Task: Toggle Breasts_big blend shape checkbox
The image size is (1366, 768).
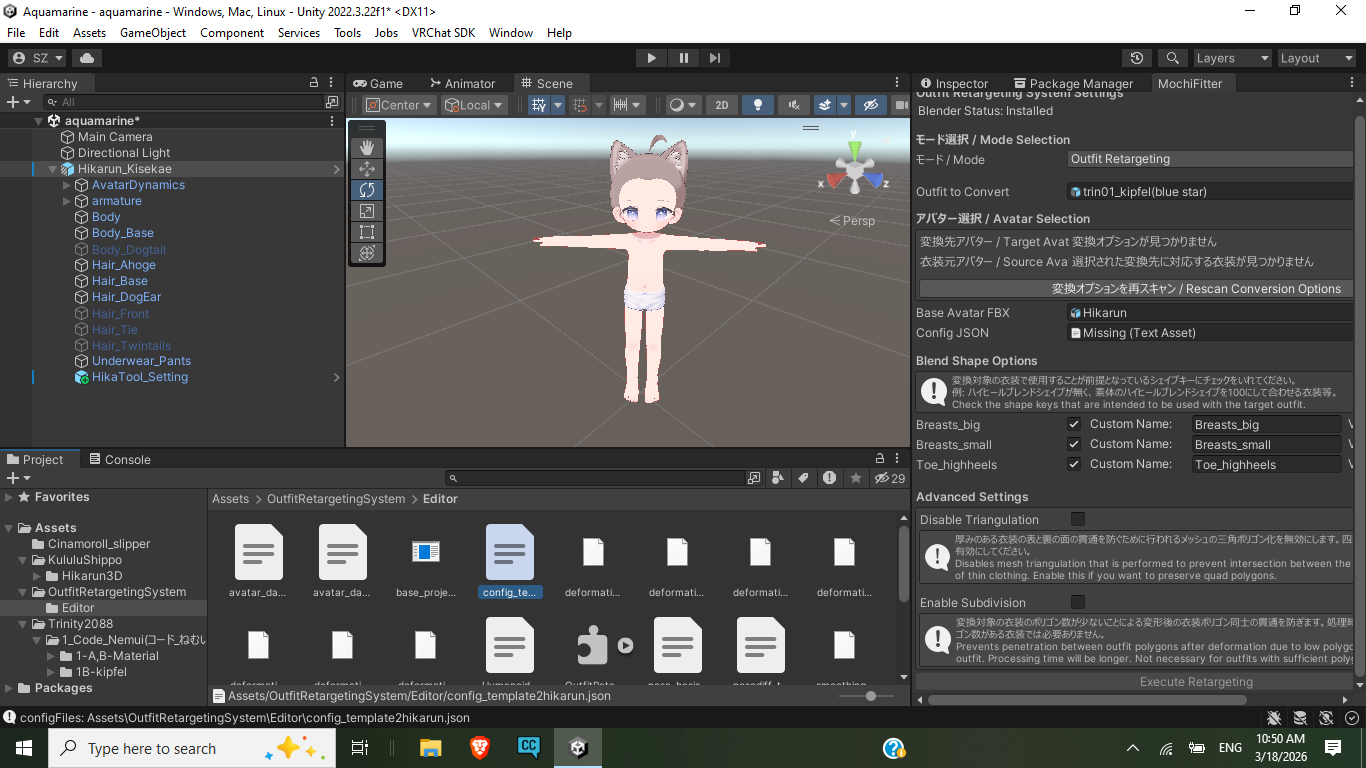Action: coord(1074,424)
